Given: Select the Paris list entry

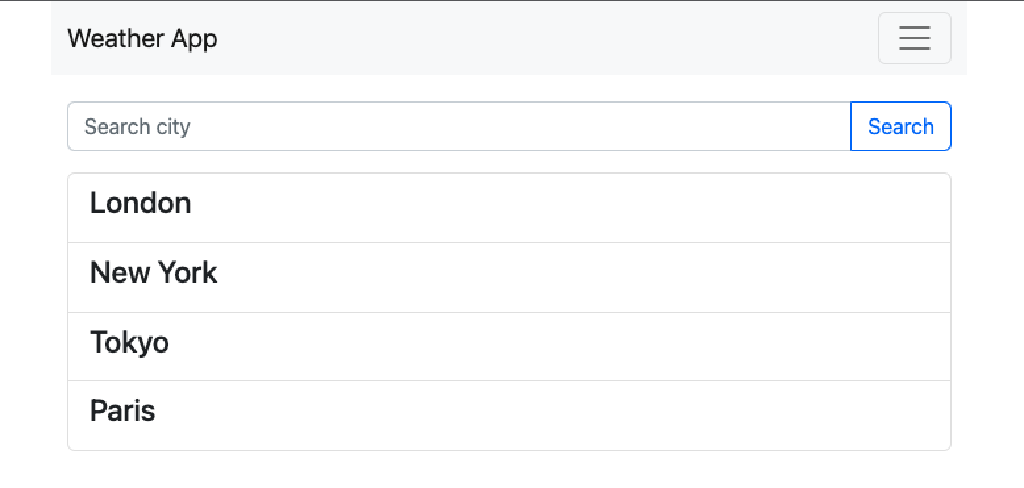Looking at the screenshot, I should pyautogui.click(x=509, y=415).
